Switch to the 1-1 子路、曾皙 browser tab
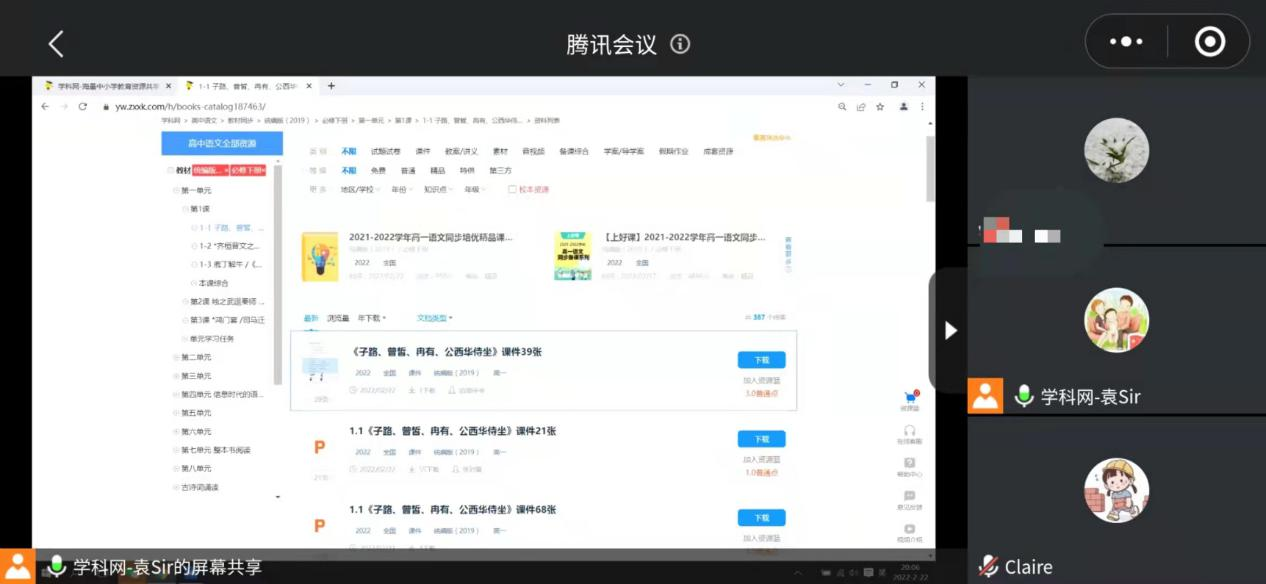1266x584 pixels. point(248,86)
